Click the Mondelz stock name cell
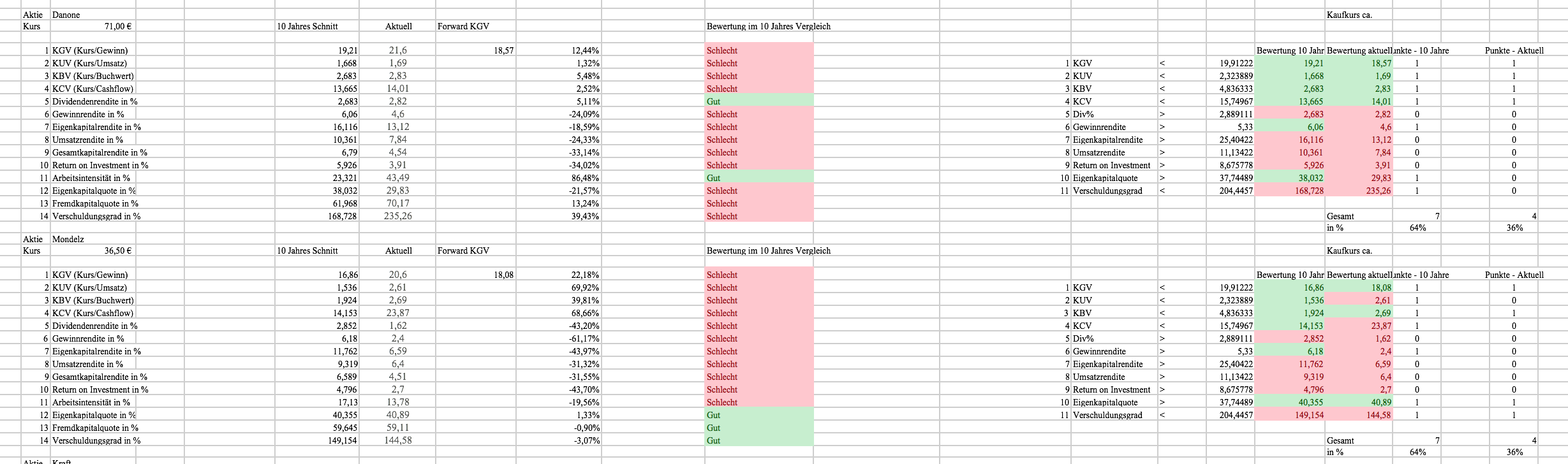This screenshot has height=464, width=1568. coord(68,239)
